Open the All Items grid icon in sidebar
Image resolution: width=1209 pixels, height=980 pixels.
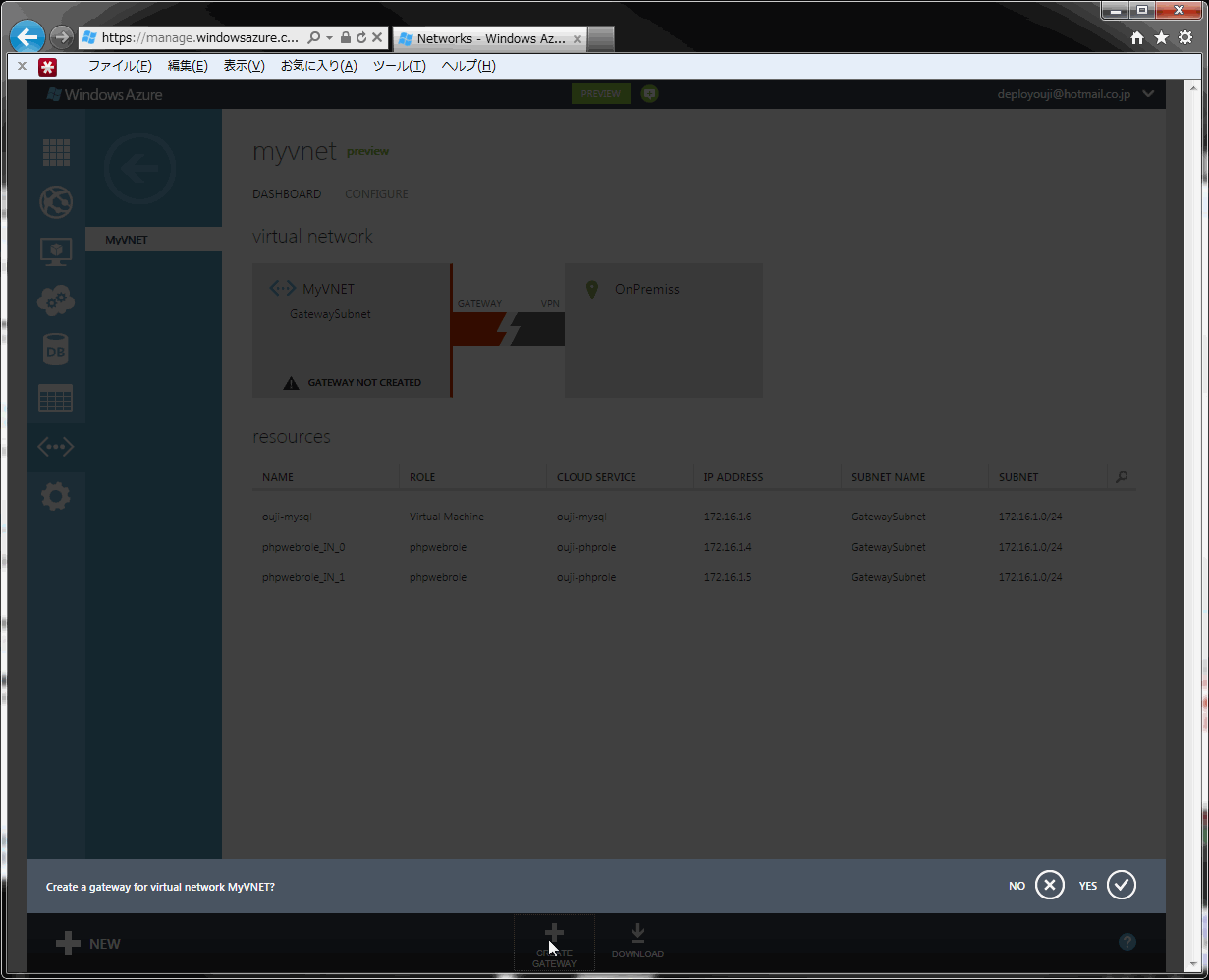pyautogui.click(x=56, y=153)
